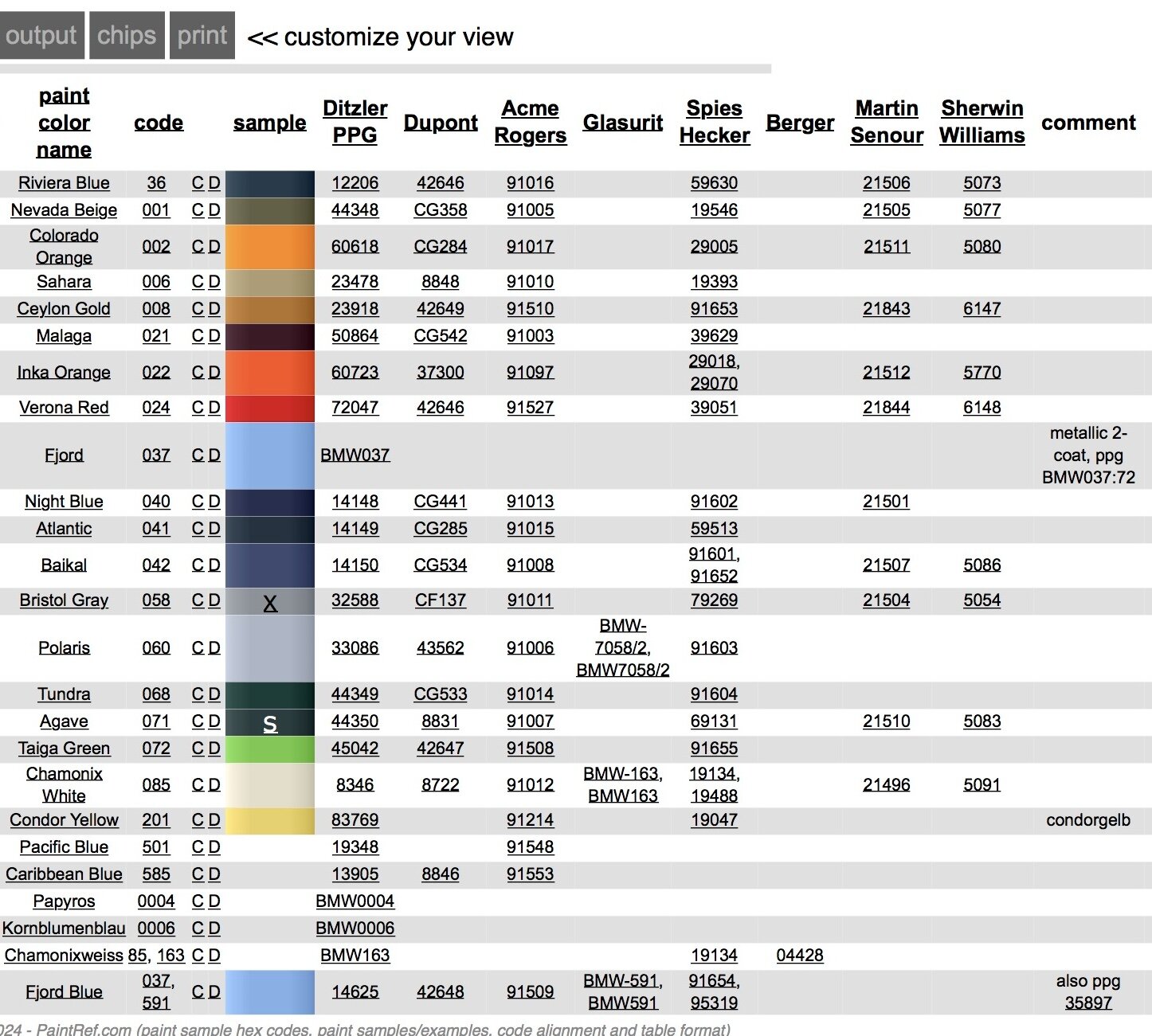Sort table by Ditzler PPG column

[x=355, y=122]
